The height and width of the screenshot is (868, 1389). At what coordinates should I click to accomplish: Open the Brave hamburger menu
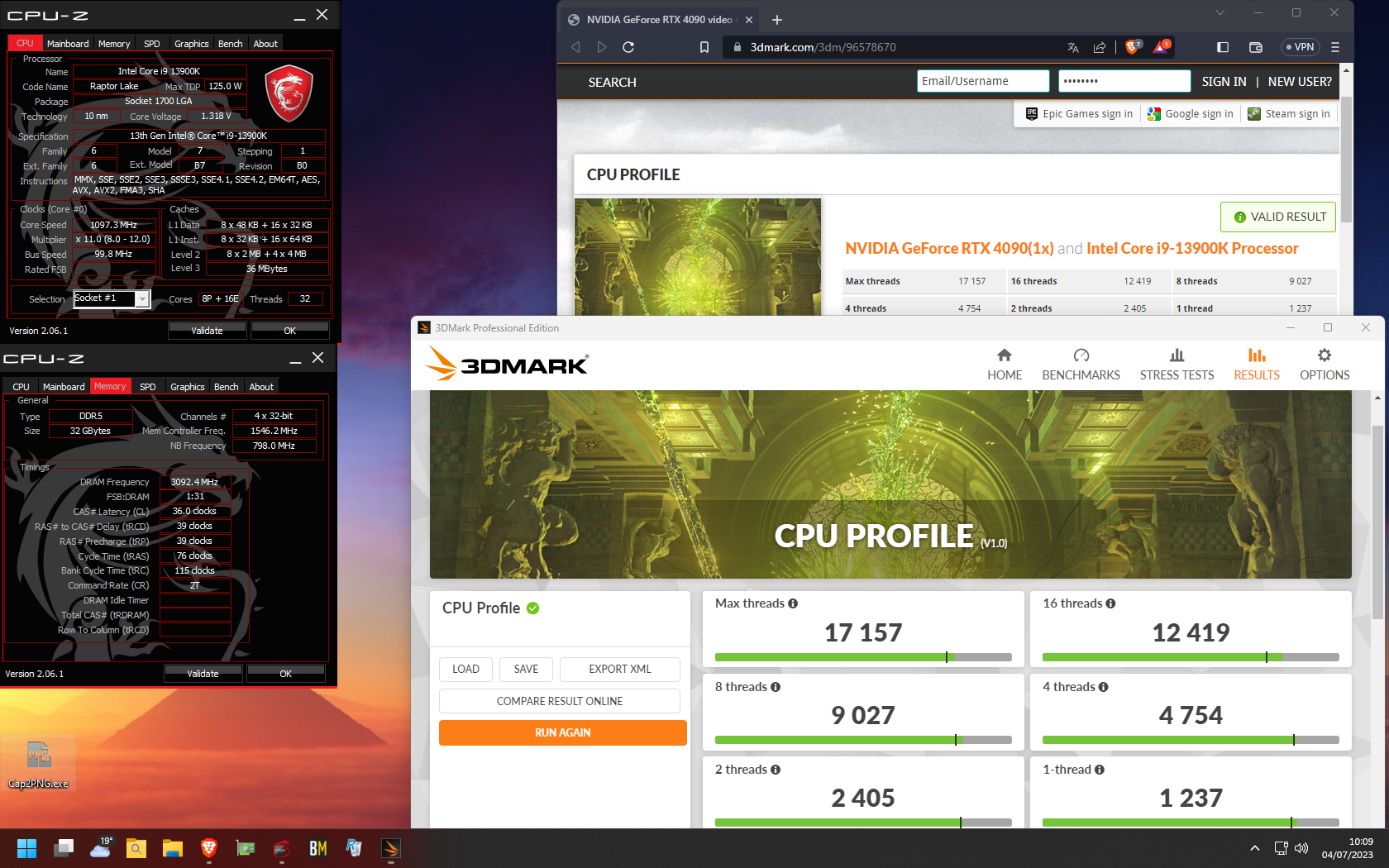(1335, 47)
